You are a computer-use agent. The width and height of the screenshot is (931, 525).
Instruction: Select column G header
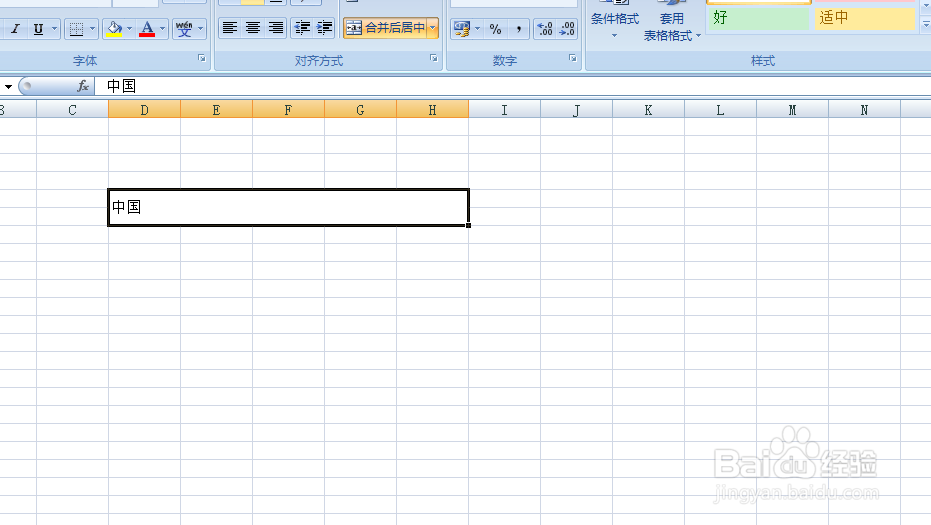pos(360,110)
